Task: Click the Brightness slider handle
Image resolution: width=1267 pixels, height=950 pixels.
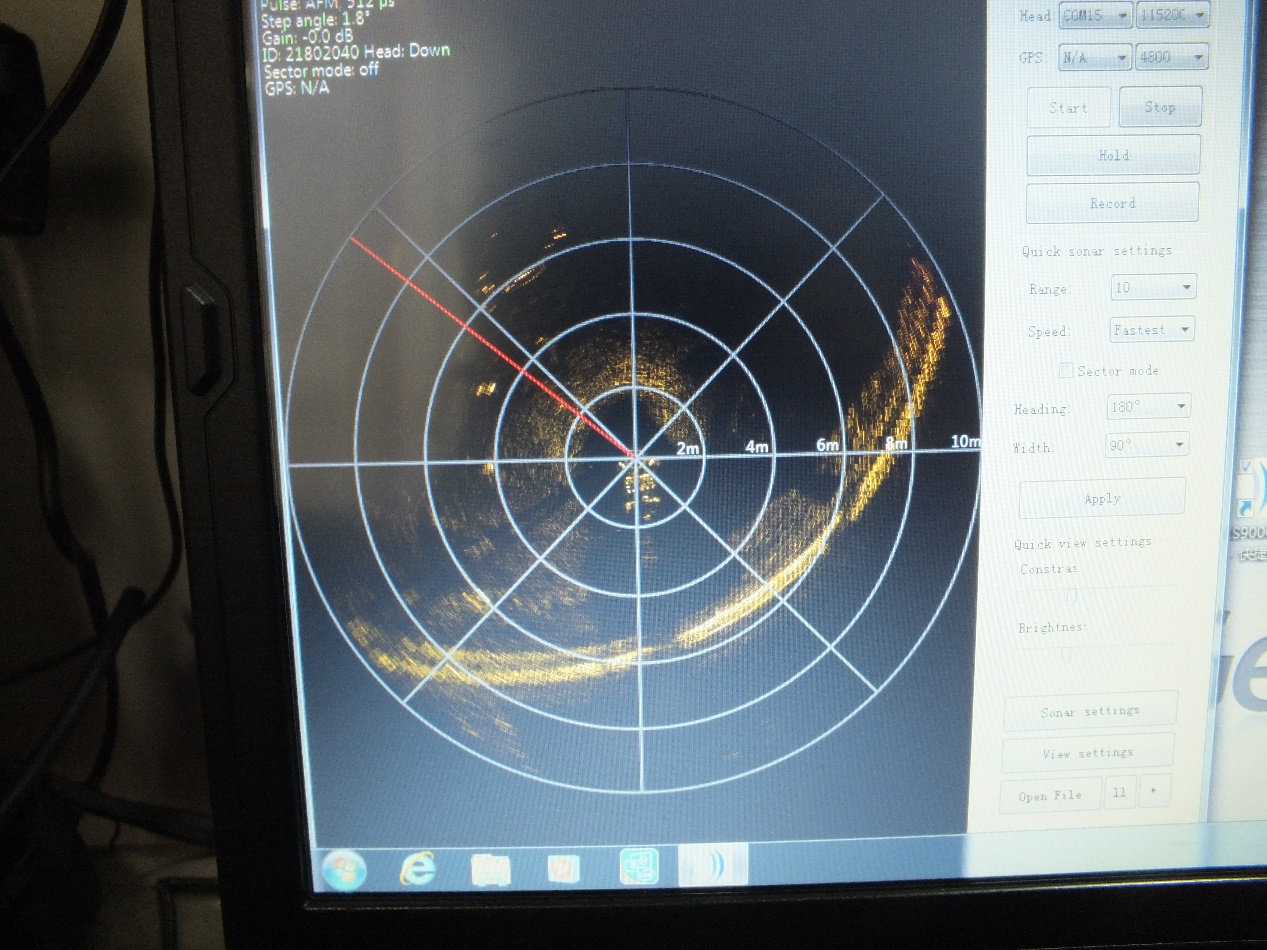Action: click(x=1066, y=655)
